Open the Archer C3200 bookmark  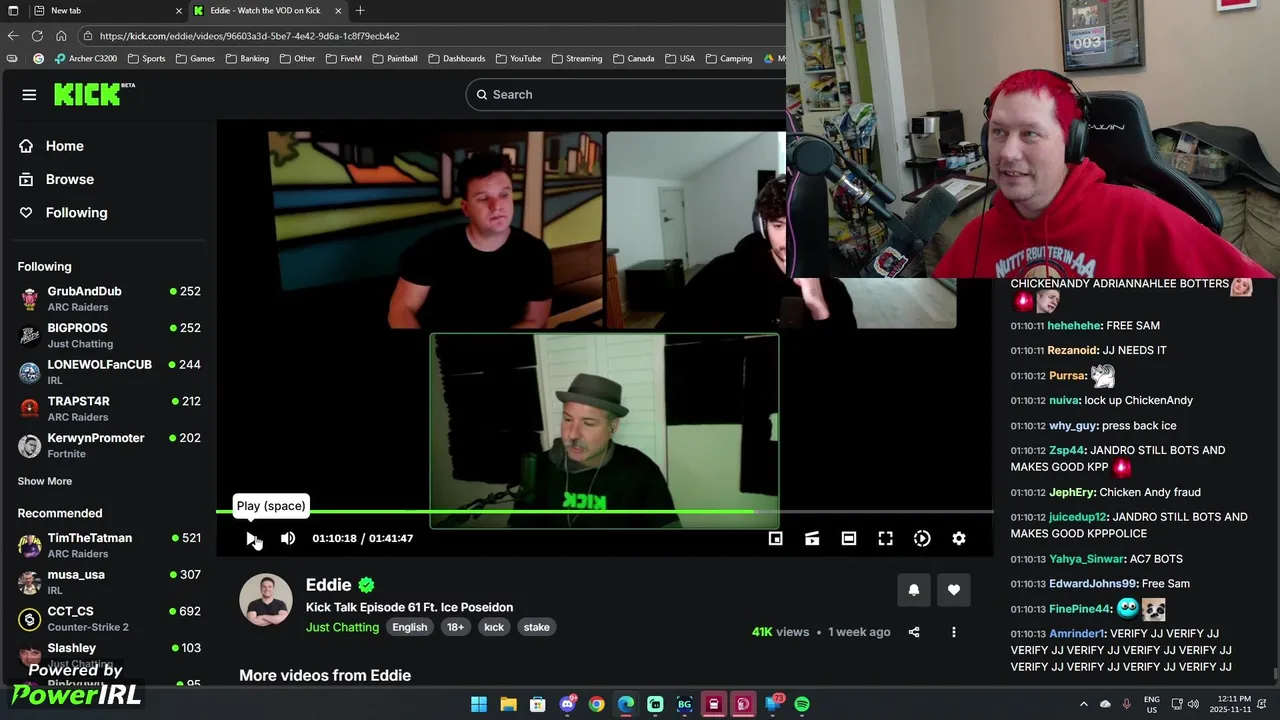click(85, 58)
